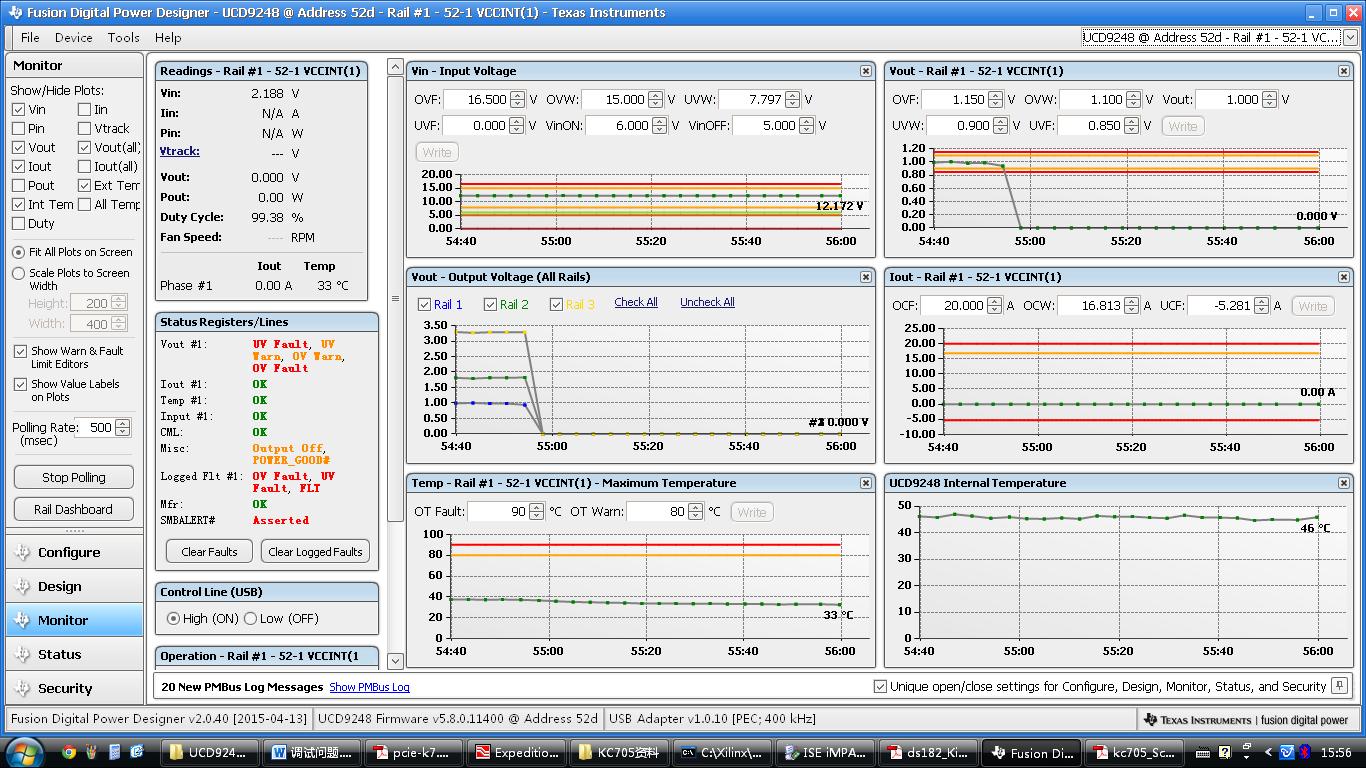Click the Texas Instruments logo in the status bar

[1246, 719]
